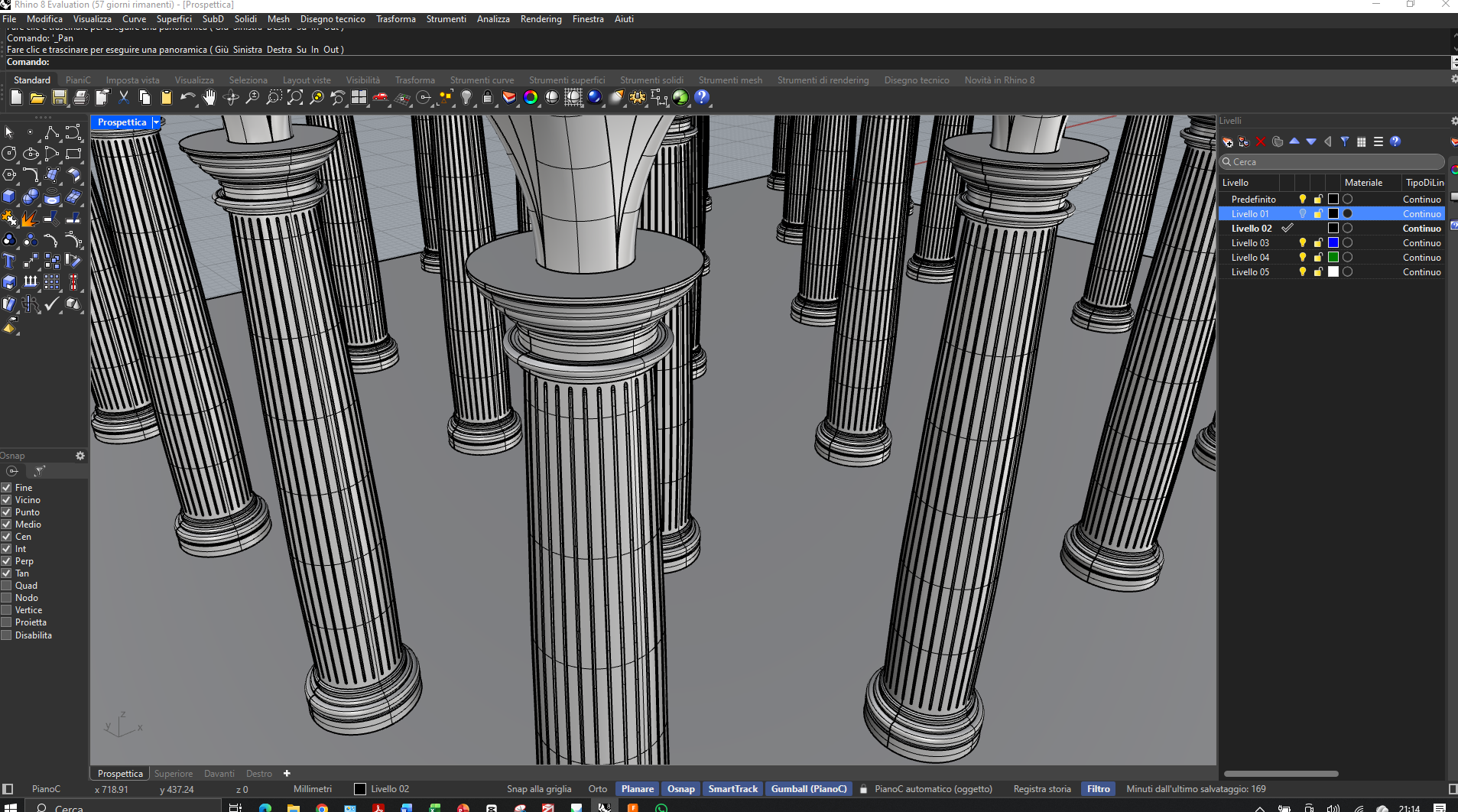The image size is (1458, 812).
Task: Click the new layer icon
Action: pyautogui.click(x=1228, y=141)
